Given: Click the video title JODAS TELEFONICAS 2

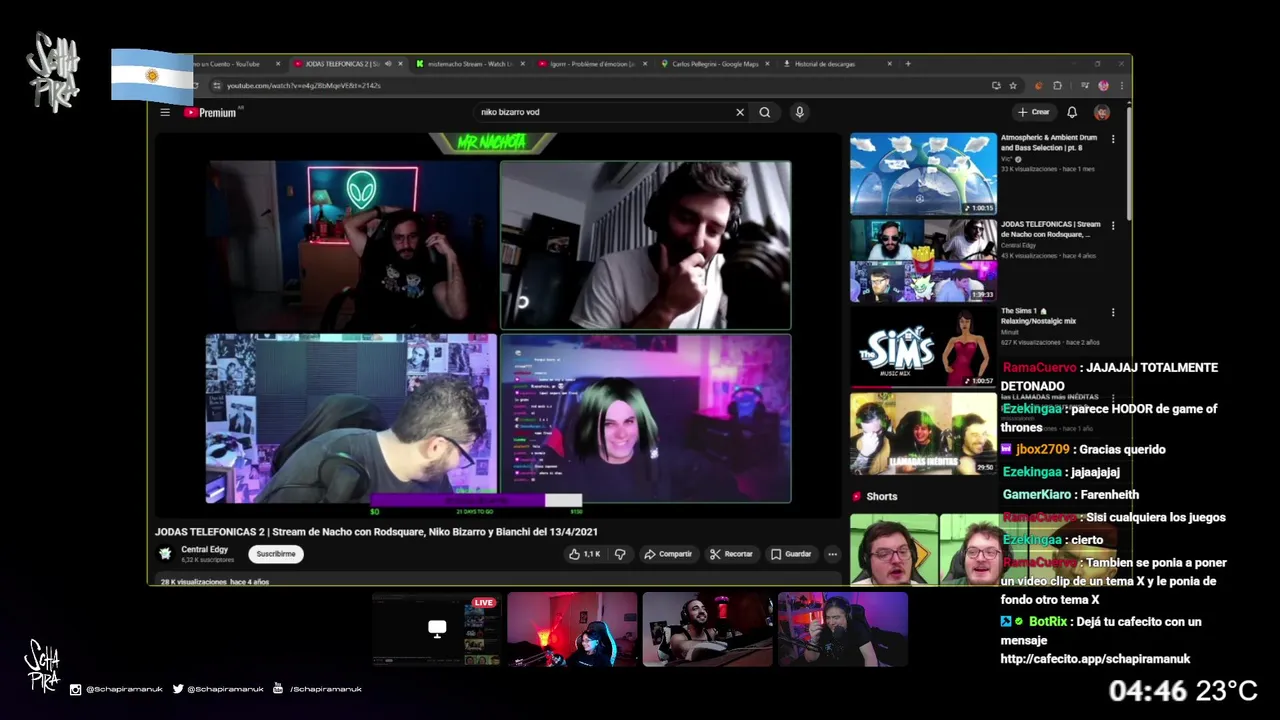Looking at the screenshot, I should (x=376, y=532).
